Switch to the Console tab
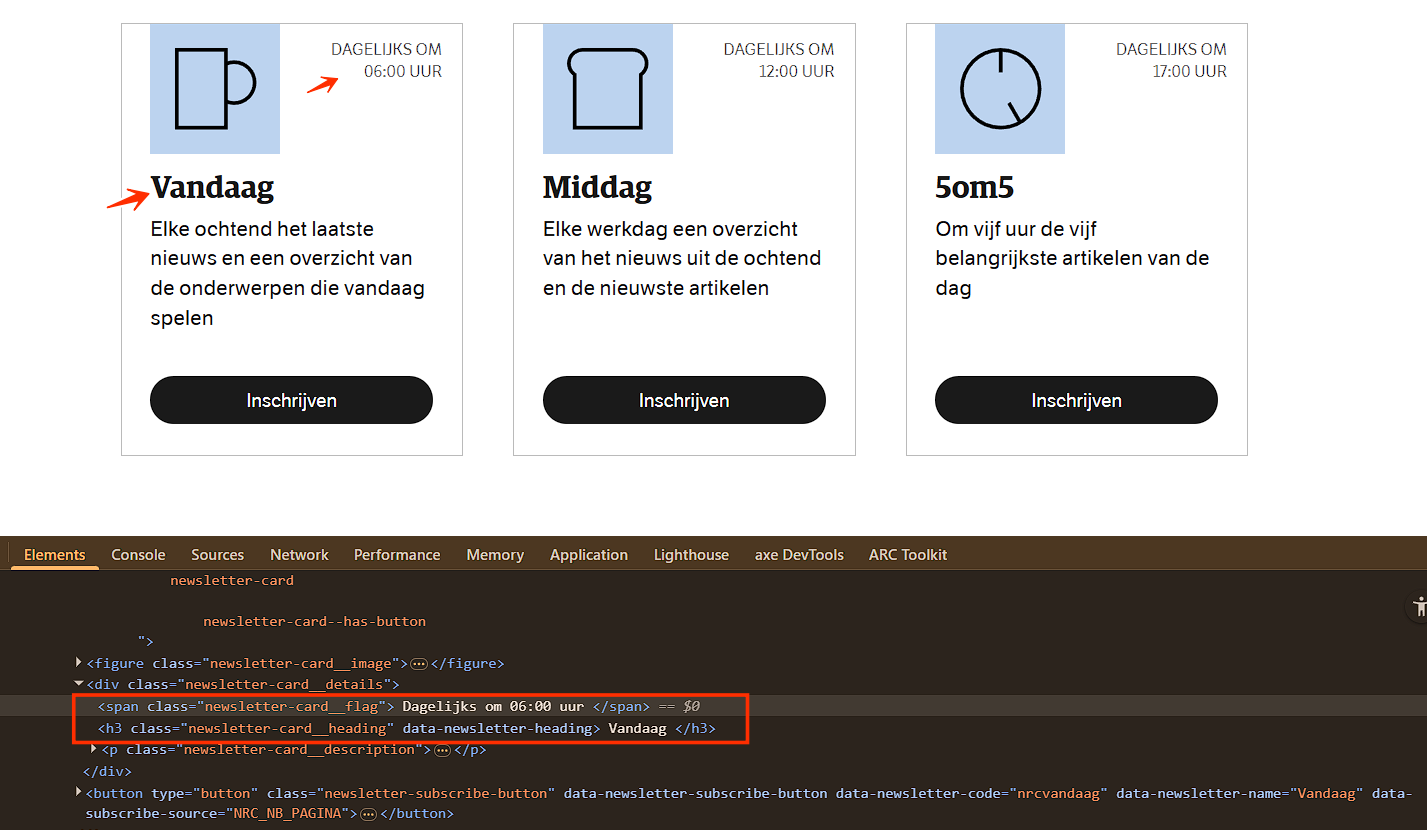Screen dimensions: 1427x830 click(138, 555)
